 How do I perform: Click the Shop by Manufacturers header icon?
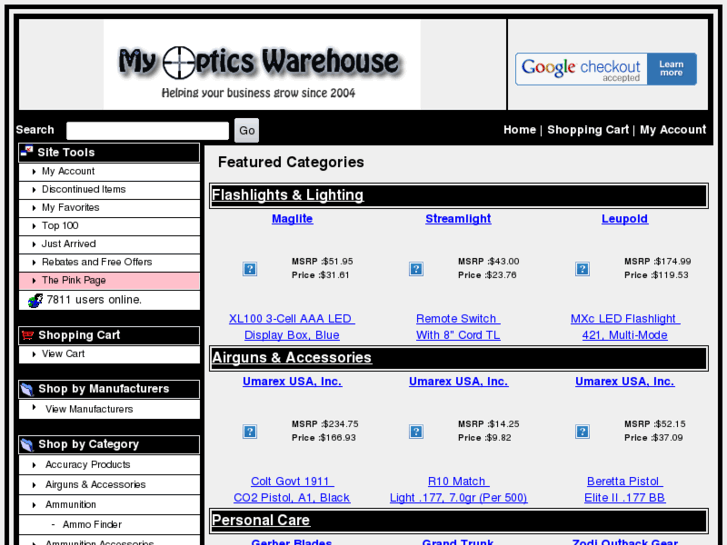[27, 389]
